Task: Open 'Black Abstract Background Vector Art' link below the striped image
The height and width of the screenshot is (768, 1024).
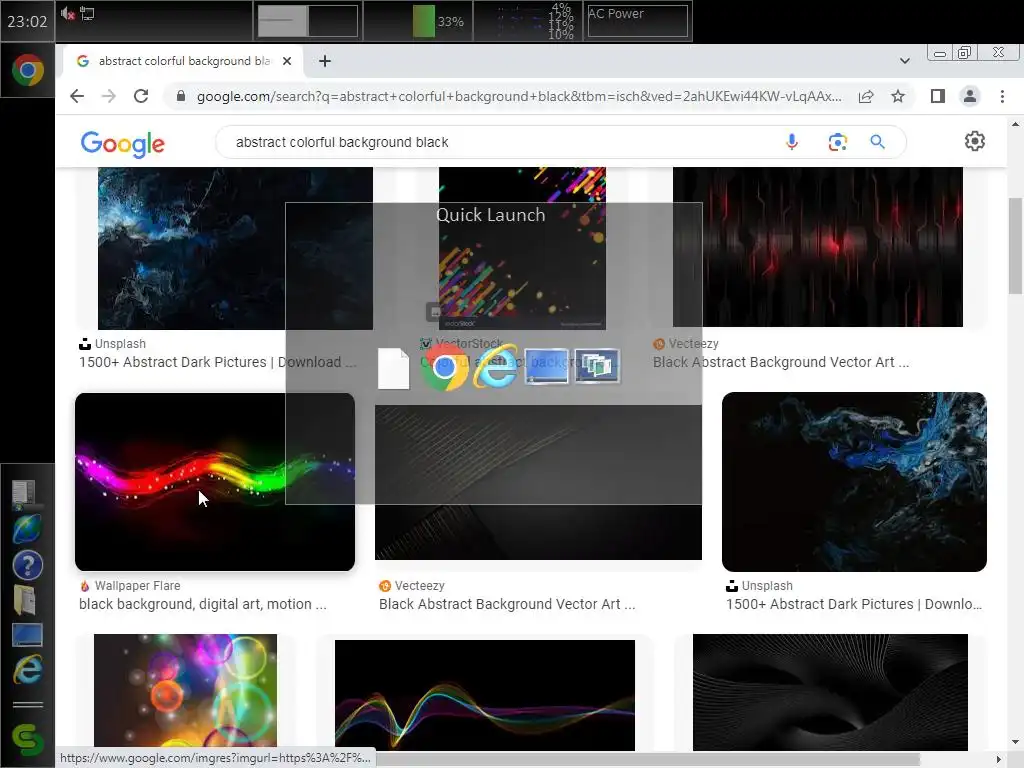Action: pyautogui.click(x=507, y=604)
